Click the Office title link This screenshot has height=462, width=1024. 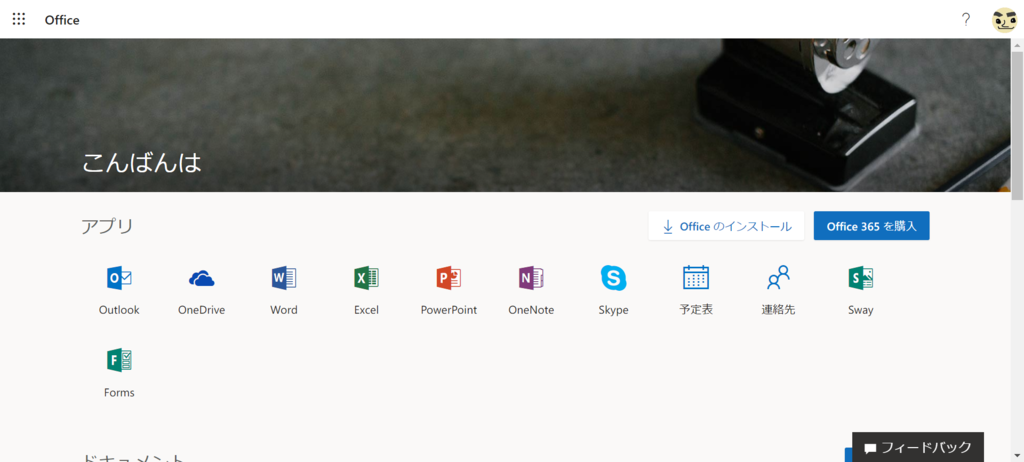[x=62, y=20]
